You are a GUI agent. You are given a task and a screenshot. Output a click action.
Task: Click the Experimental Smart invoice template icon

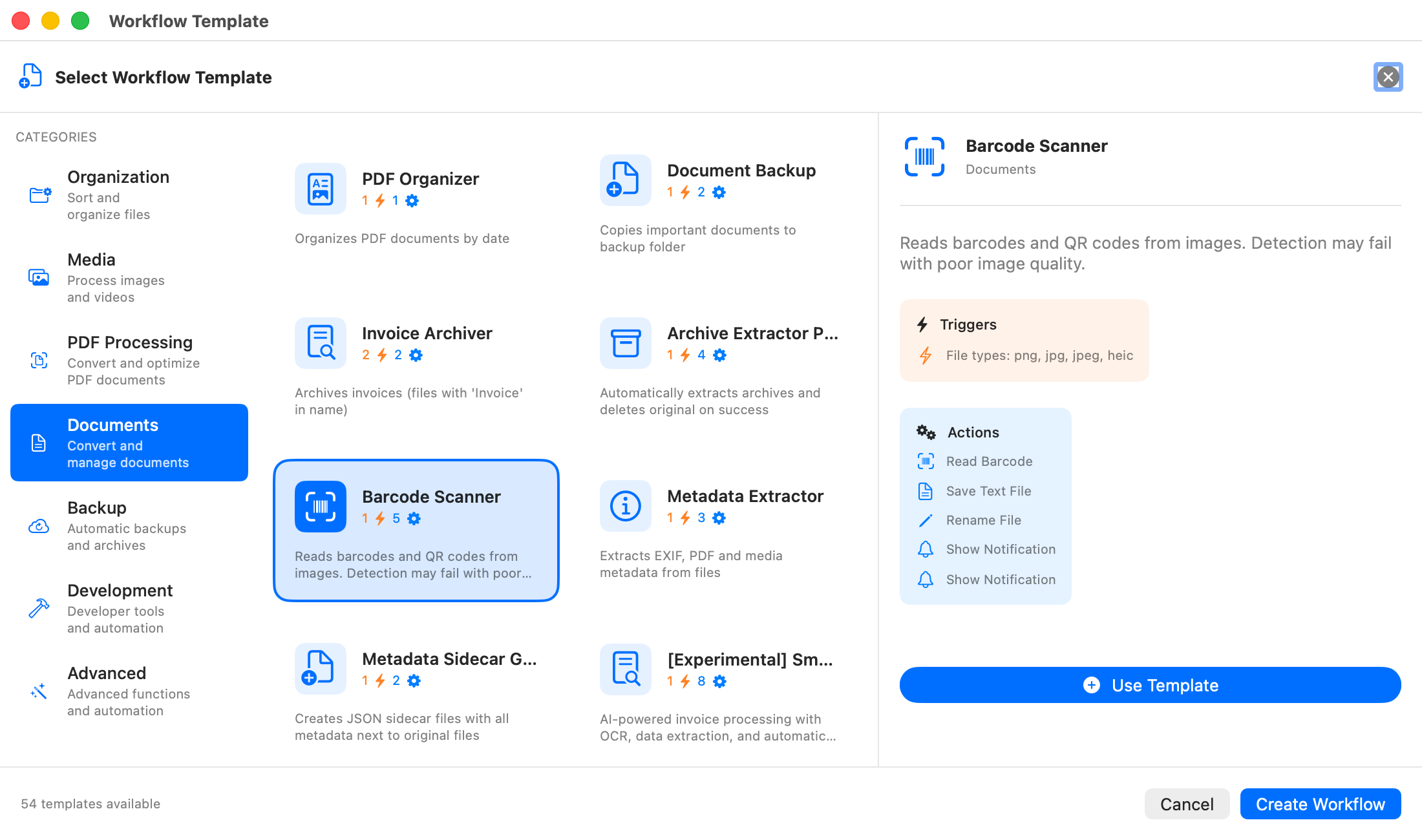coord(626,669)
